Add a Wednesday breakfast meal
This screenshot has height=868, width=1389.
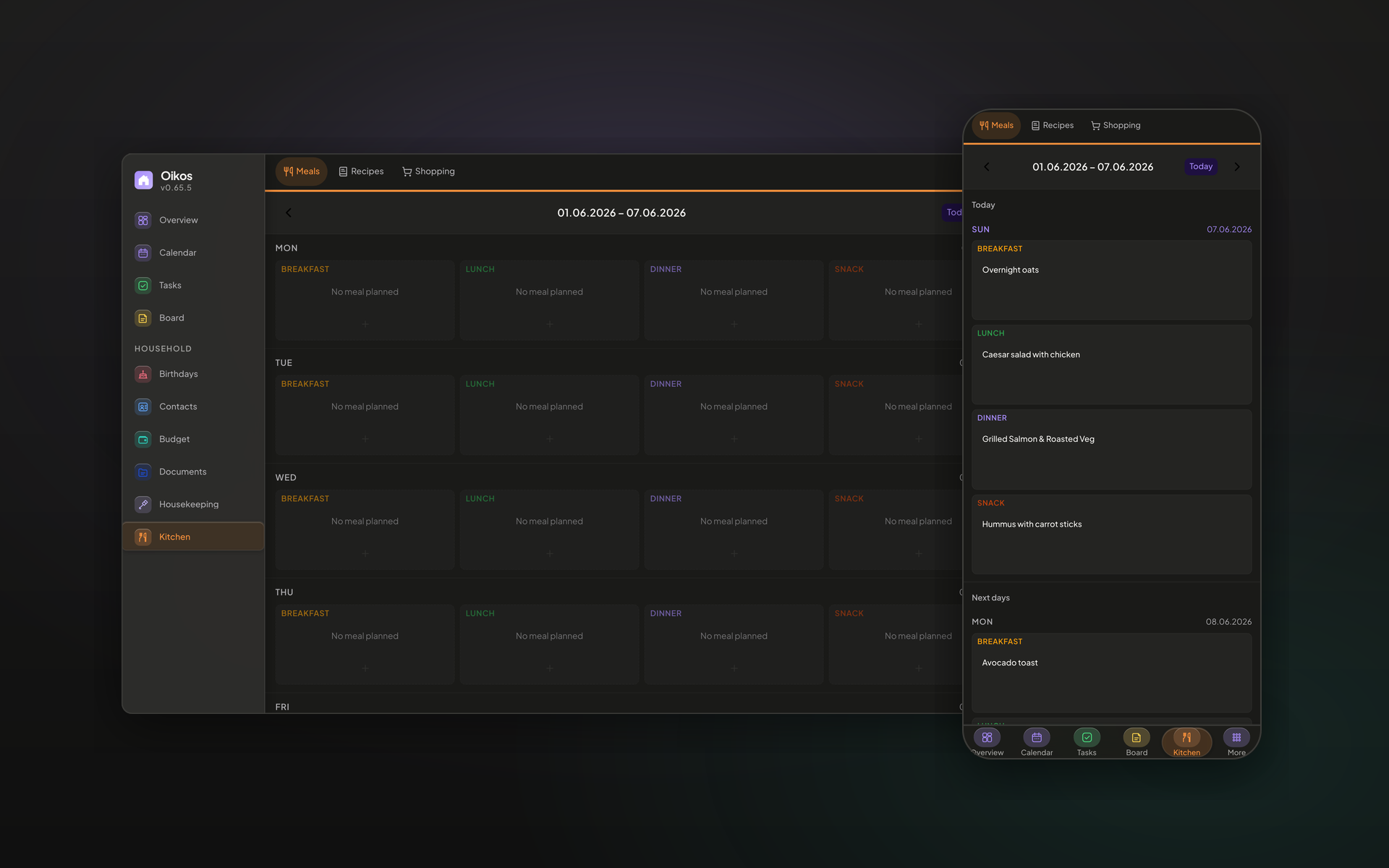[x=365, y=553]
